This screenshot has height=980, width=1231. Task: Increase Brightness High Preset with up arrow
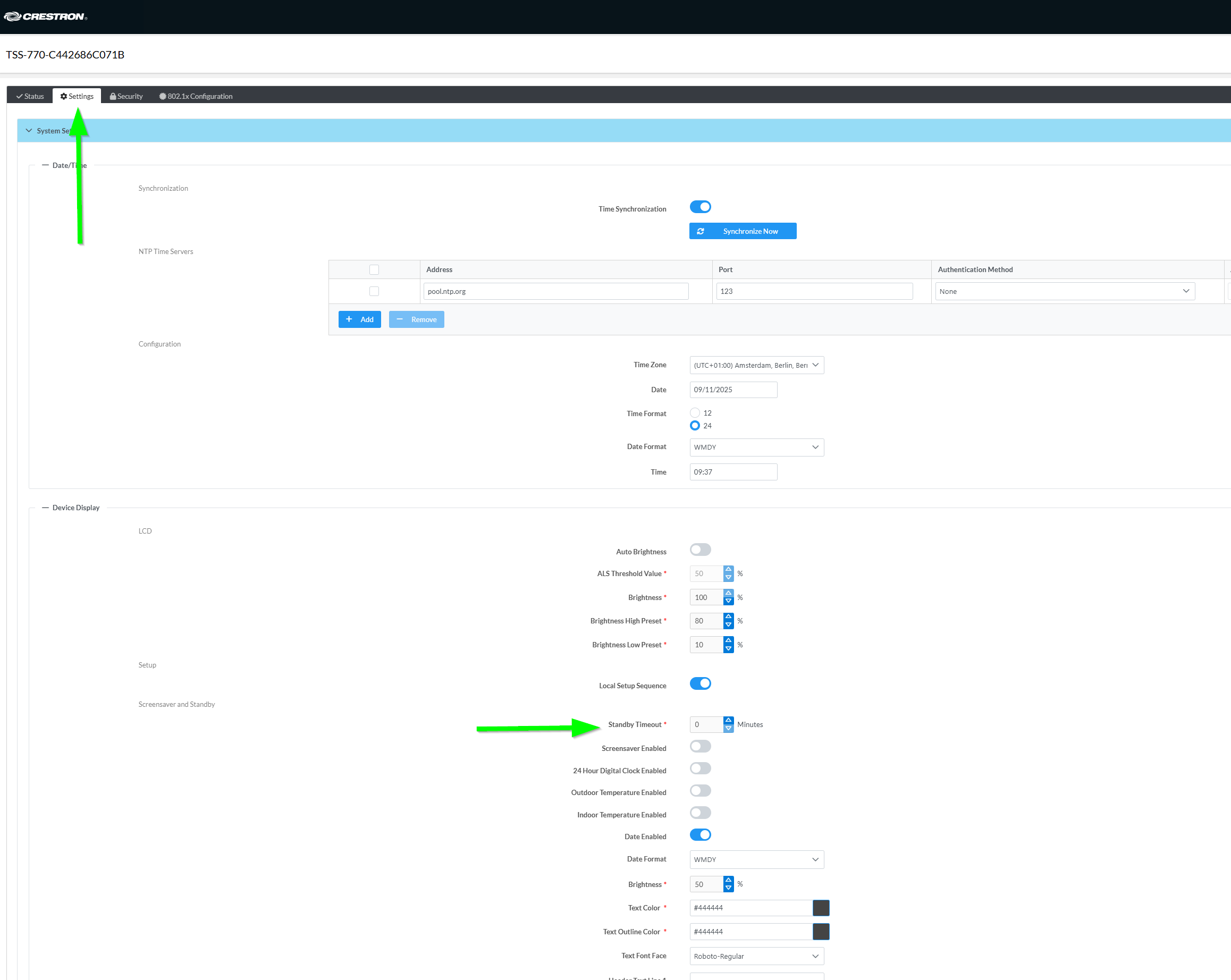[x=728, y=616]
